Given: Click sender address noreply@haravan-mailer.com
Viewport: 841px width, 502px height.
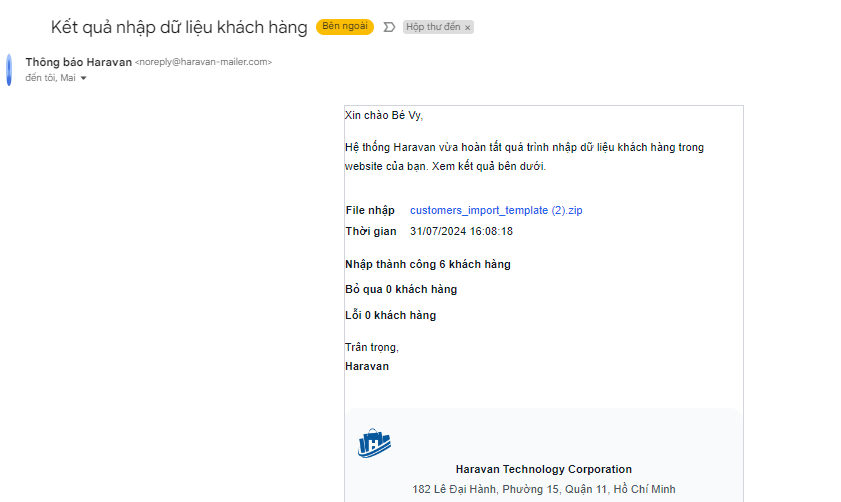Looking at the screenshot, I should [203, 62].
